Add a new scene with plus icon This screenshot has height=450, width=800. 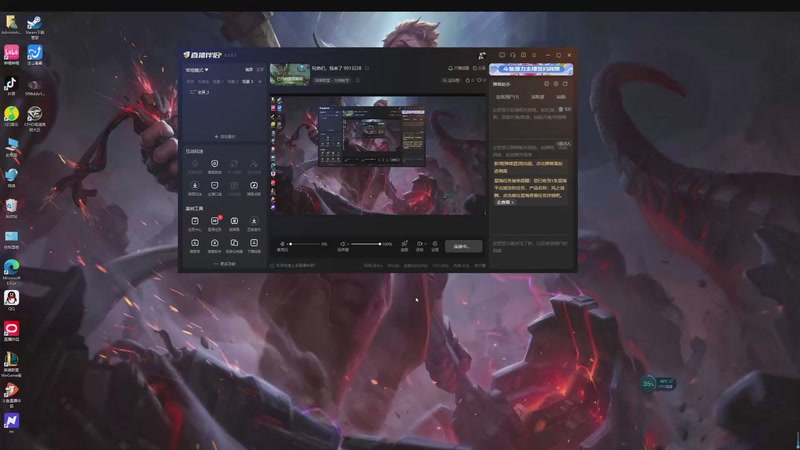(x=260, y=82)
